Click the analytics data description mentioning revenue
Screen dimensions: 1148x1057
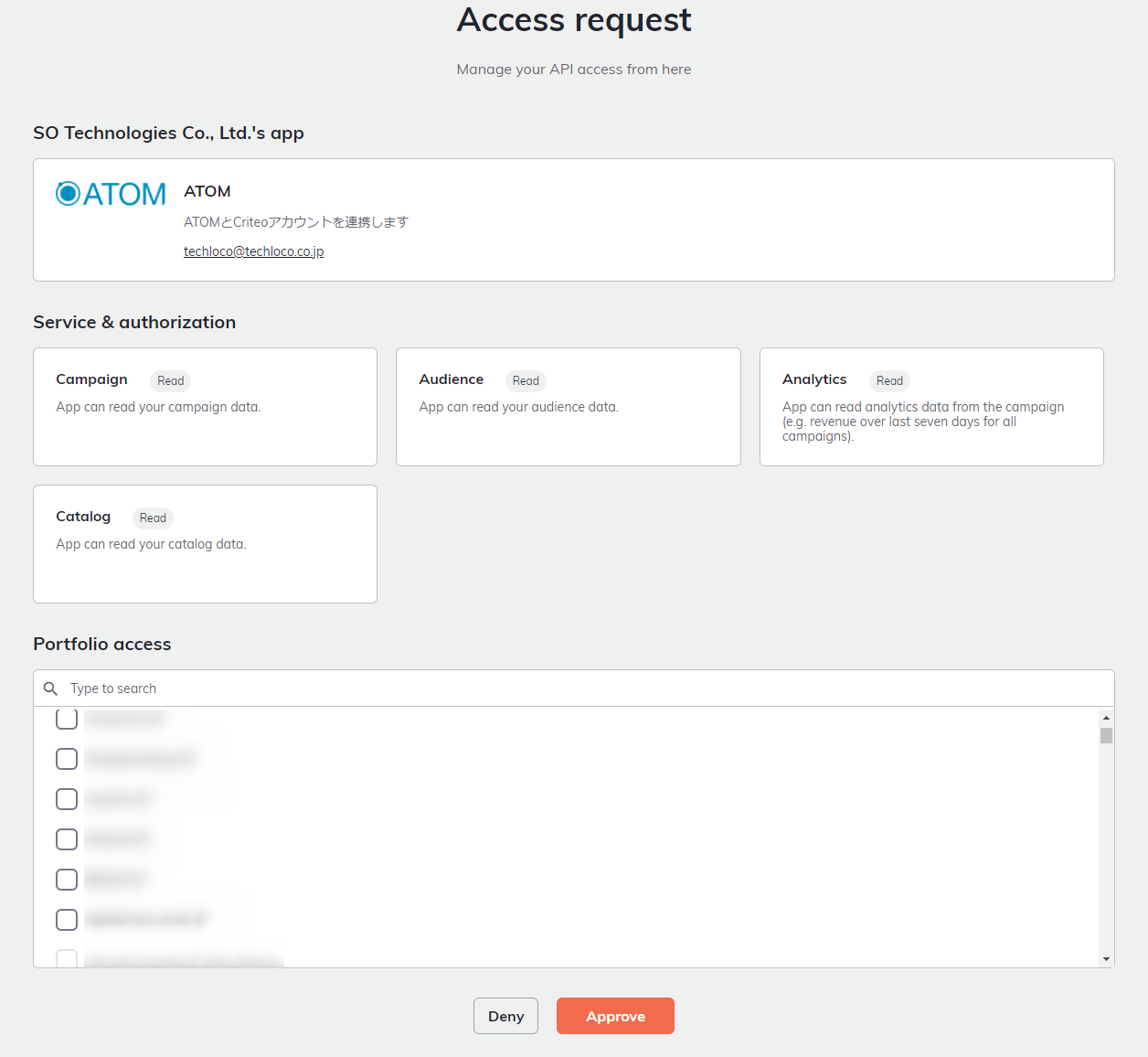(x=923, y=422)
